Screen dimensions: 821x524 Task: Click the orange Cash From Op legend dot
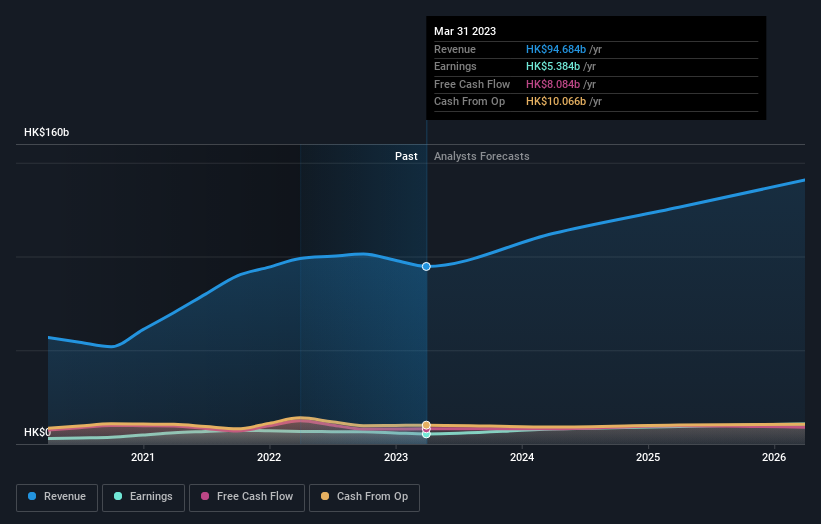pyautogui.click(x=325, y=496)
